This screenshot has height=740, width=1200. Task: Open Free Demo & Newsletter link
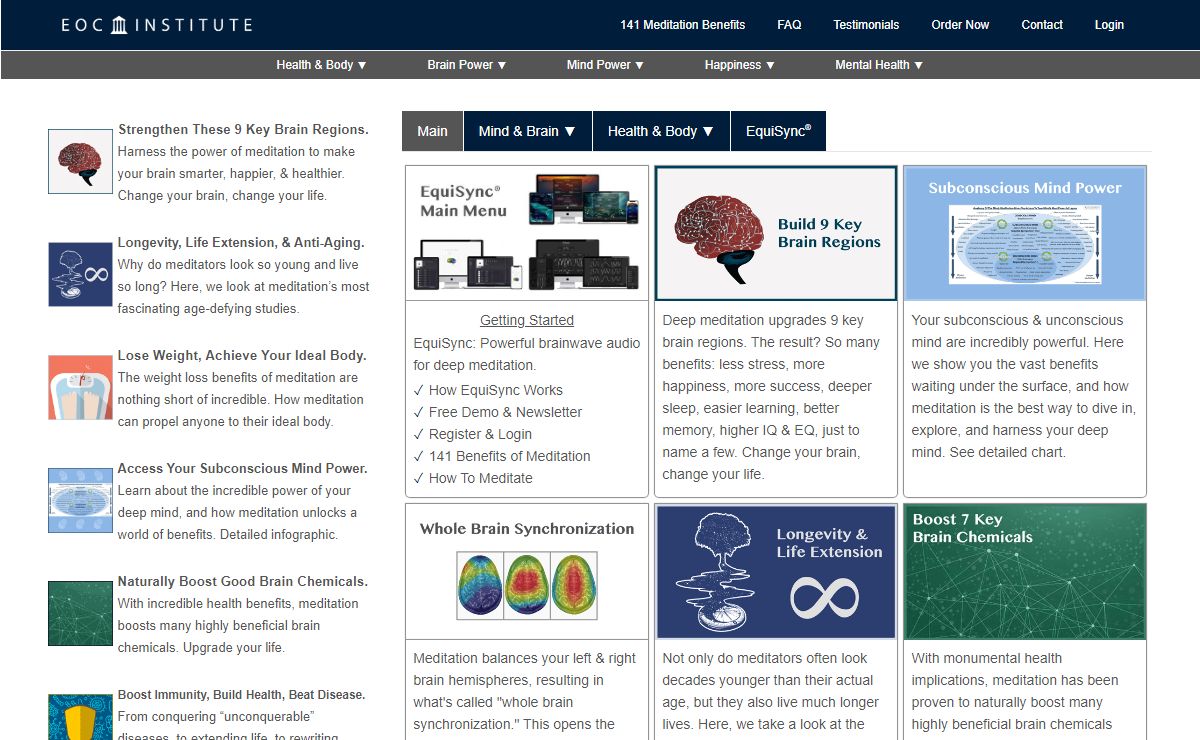coord(505,412)
